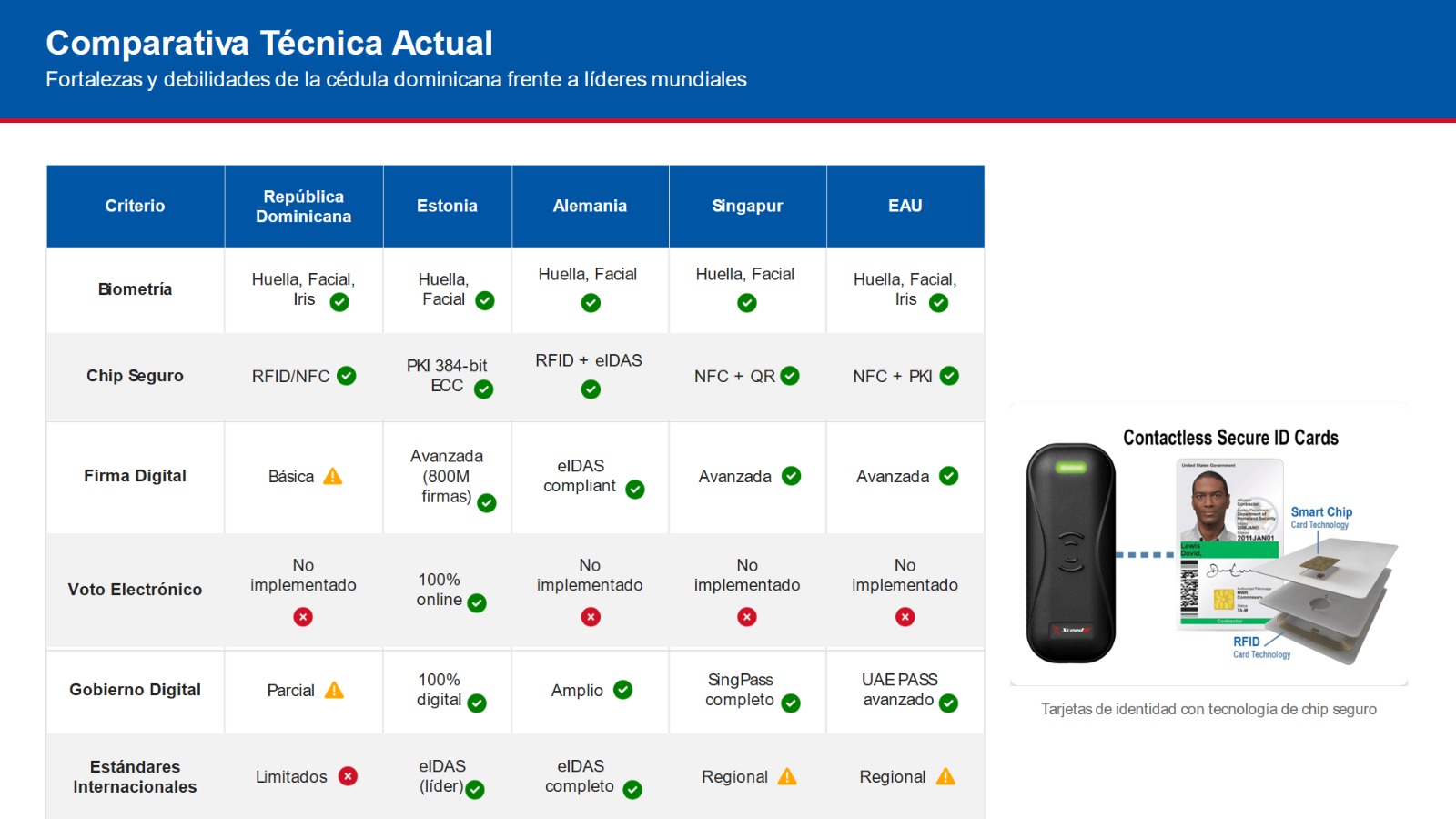Screen dimensions: 1456x819
Task: Click the Criterio header cell
Action: [x=135, y=206]
